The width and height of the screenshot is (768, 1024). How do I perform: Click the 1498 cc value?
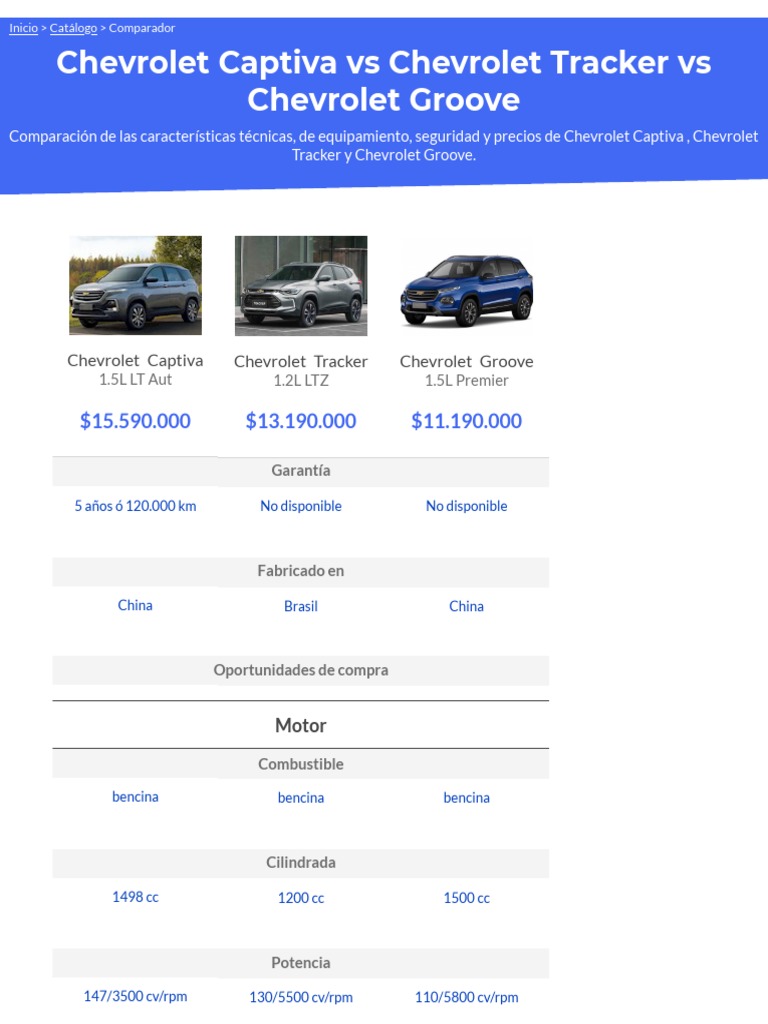[135, 897]
